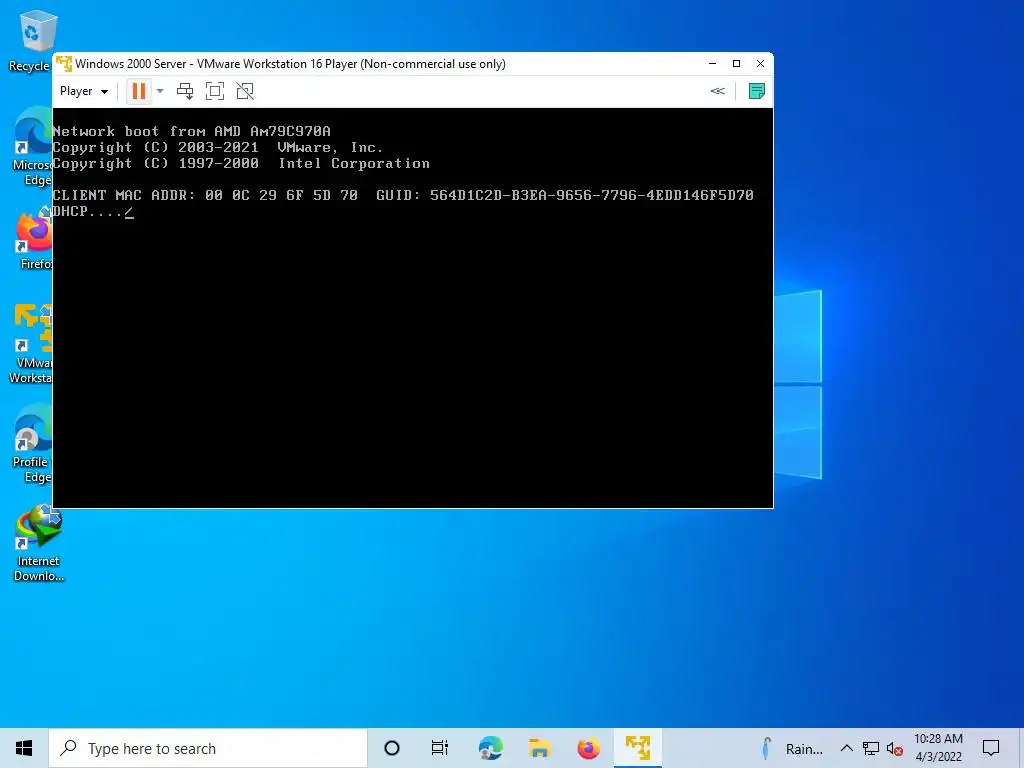Click the muted volume tray icon
The width and height of the screenshot is (1024, 768).
895,748
